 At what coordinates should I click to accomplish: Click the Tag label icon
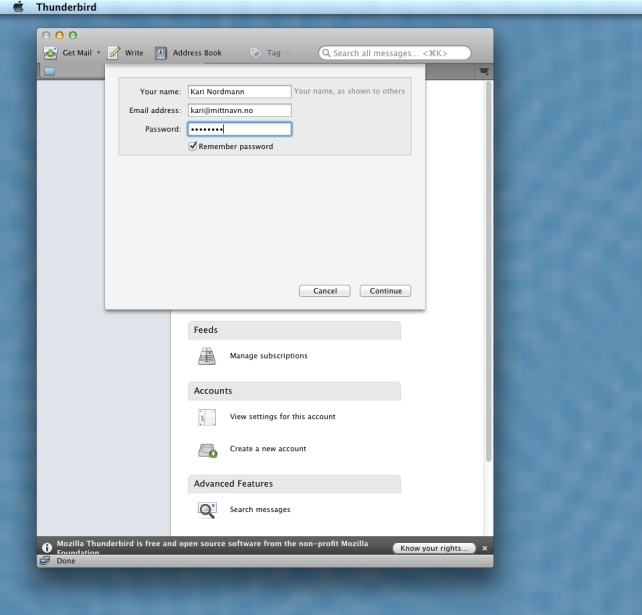tap(255, 53)
